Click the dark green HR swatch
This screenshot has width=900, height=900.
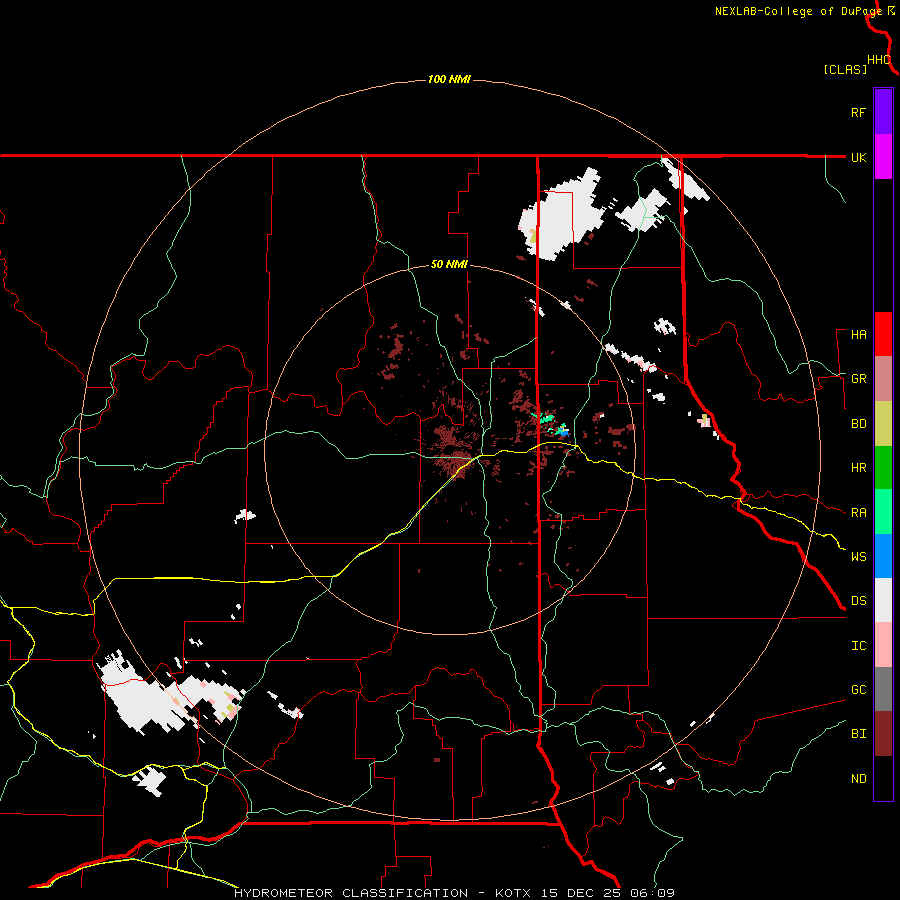(x=883, y=468)
